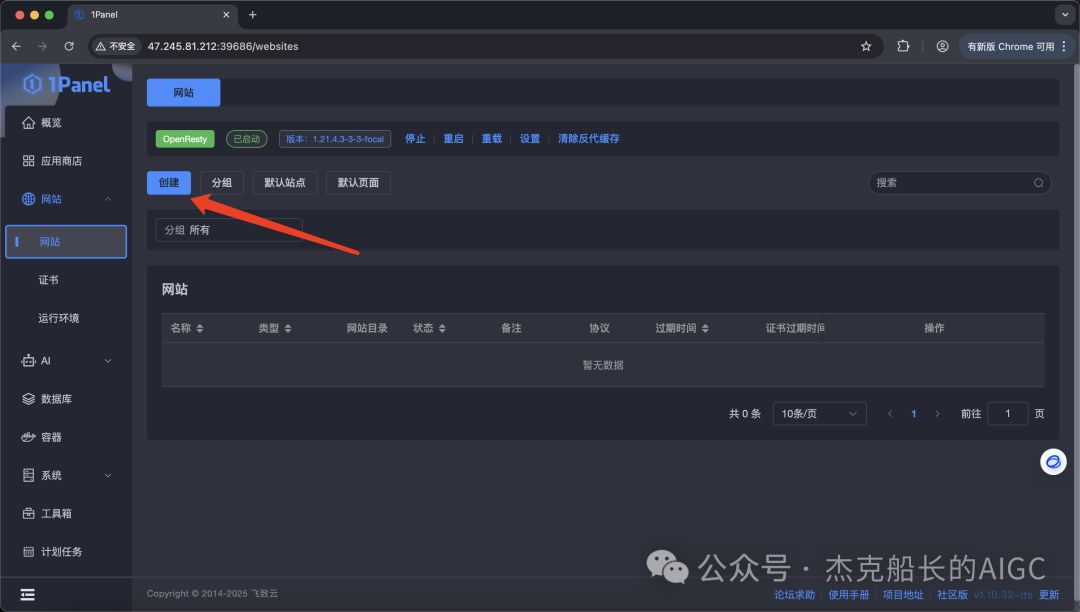Click 停止 to stop OpenResty
The image size is (1080, 612).
(x=415, y=138)
